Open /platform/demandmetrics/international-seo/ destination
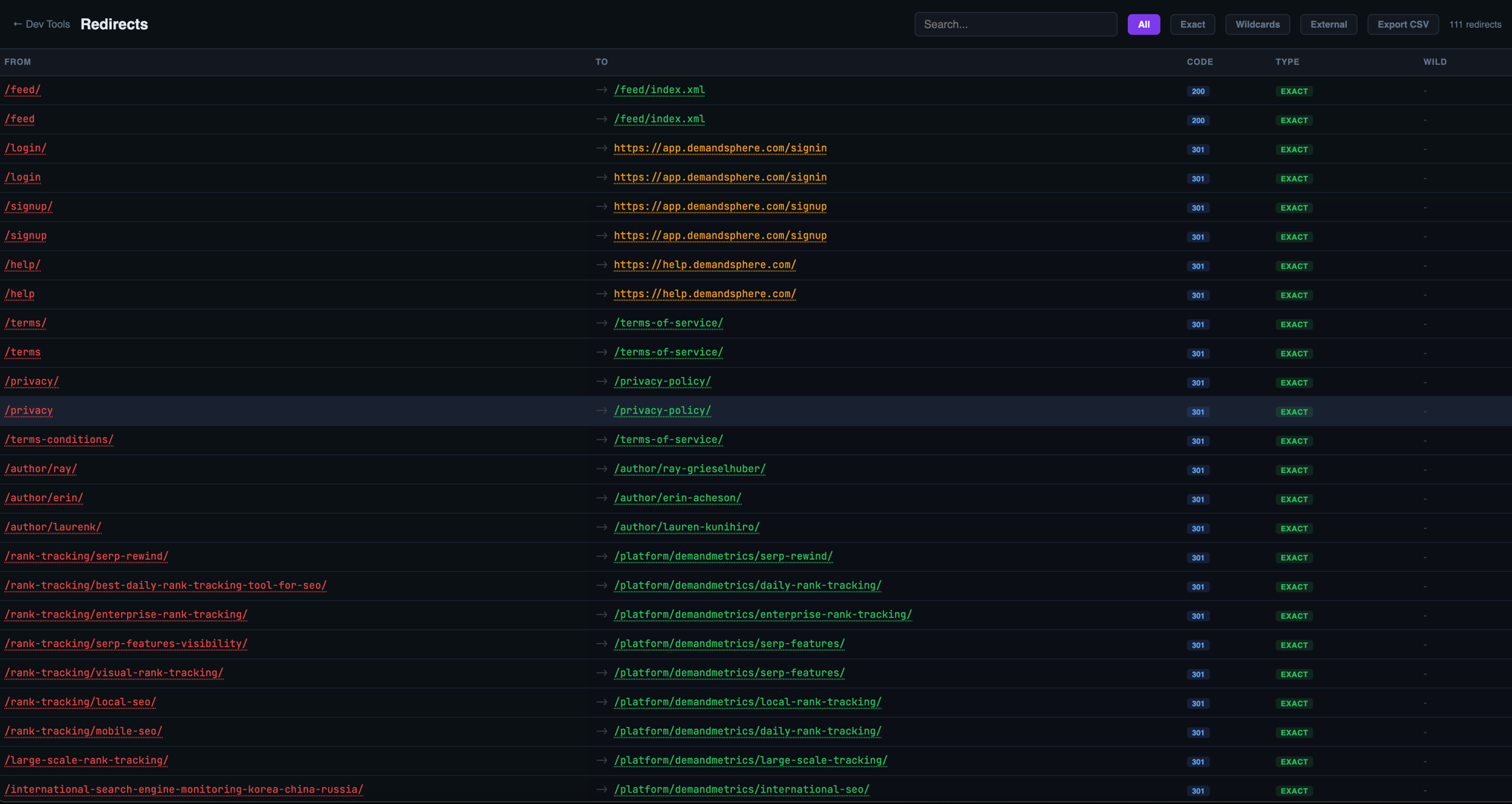The height and width of the screenshot is (804, 1512). [741, 790]
